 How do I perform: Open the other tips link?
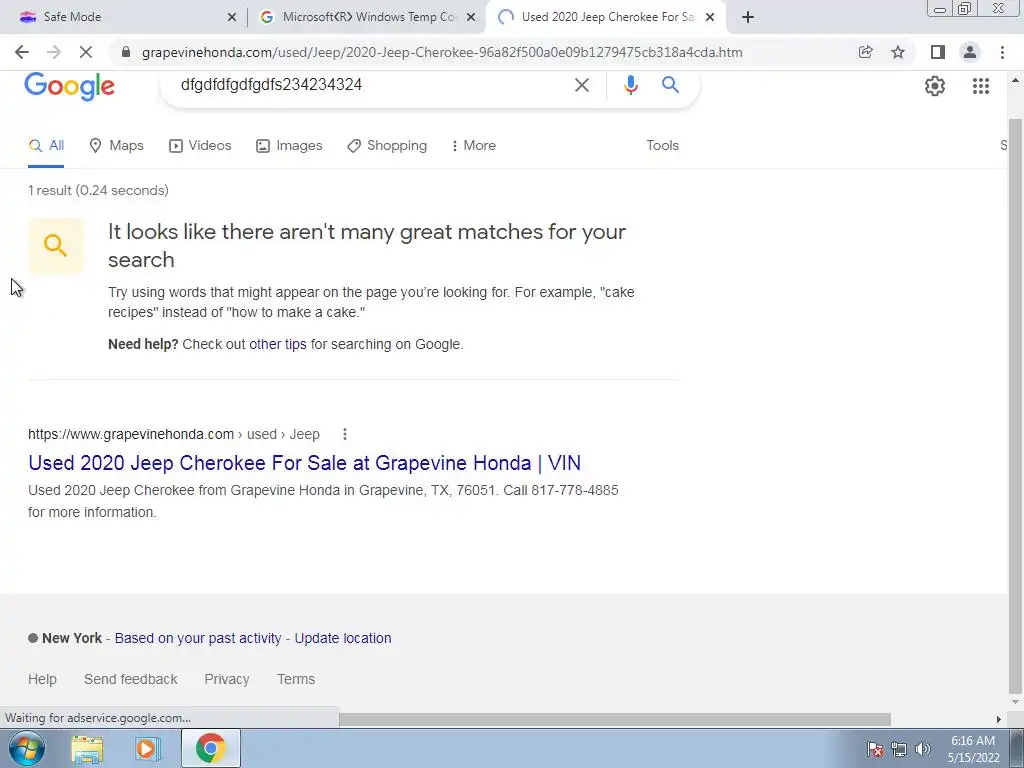(278, 344)
